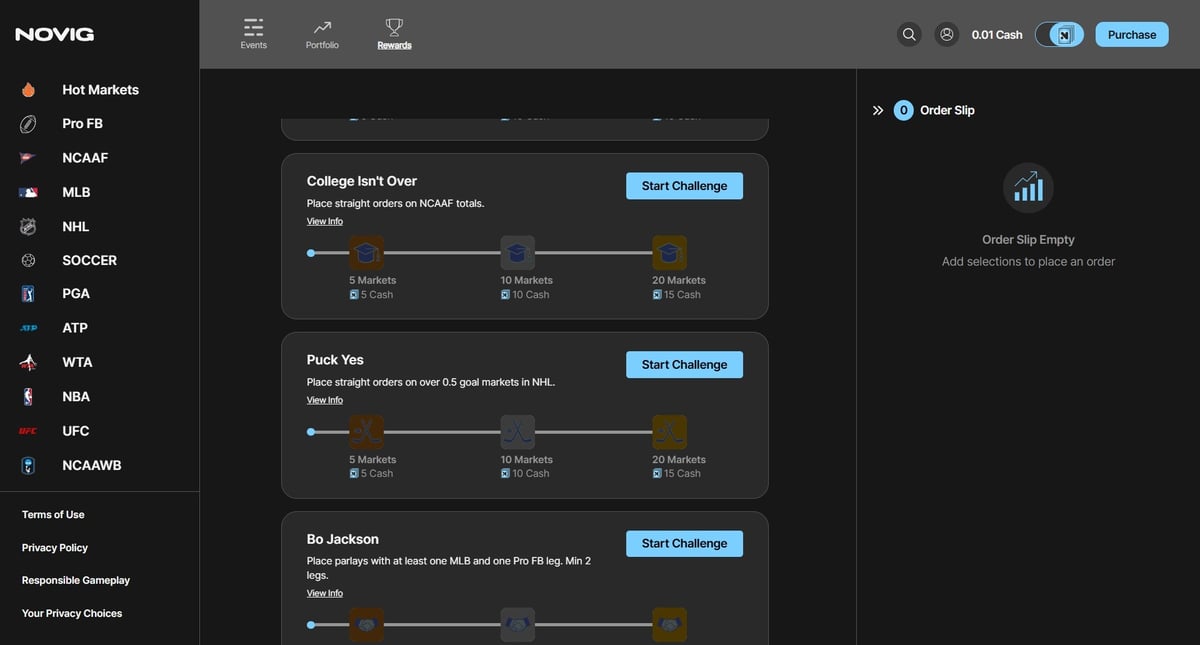Click the NBA logo in sidebar
This screenshot has width=1200, height=645.
[28, 397]
